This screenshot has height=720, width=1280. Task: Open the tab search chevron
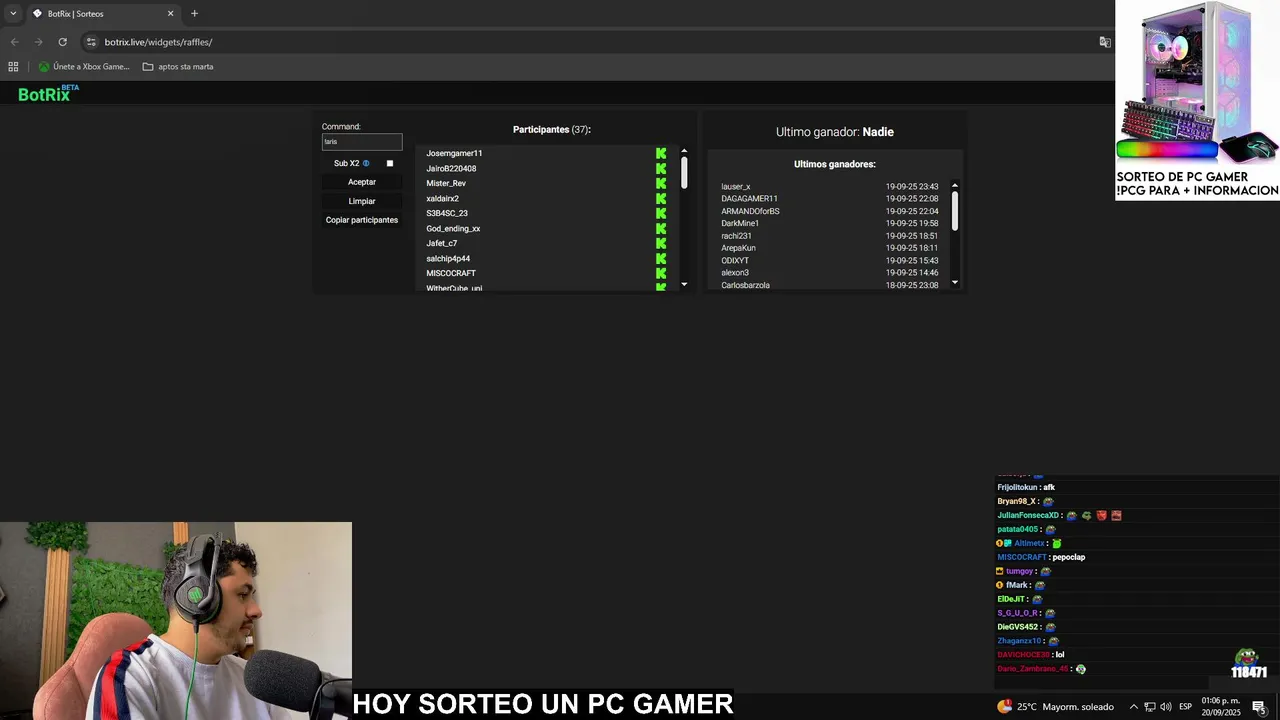[x=13, y=14]
